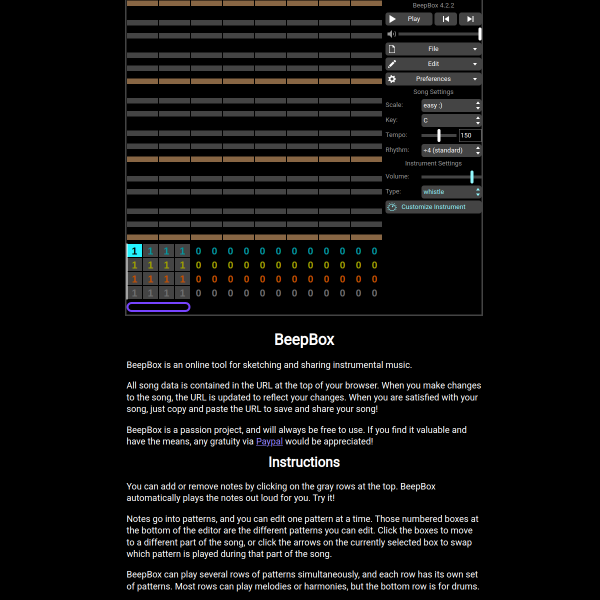Change the Scale selector from easy
This screenshot has width=600, height=600.
pos(451,105)
